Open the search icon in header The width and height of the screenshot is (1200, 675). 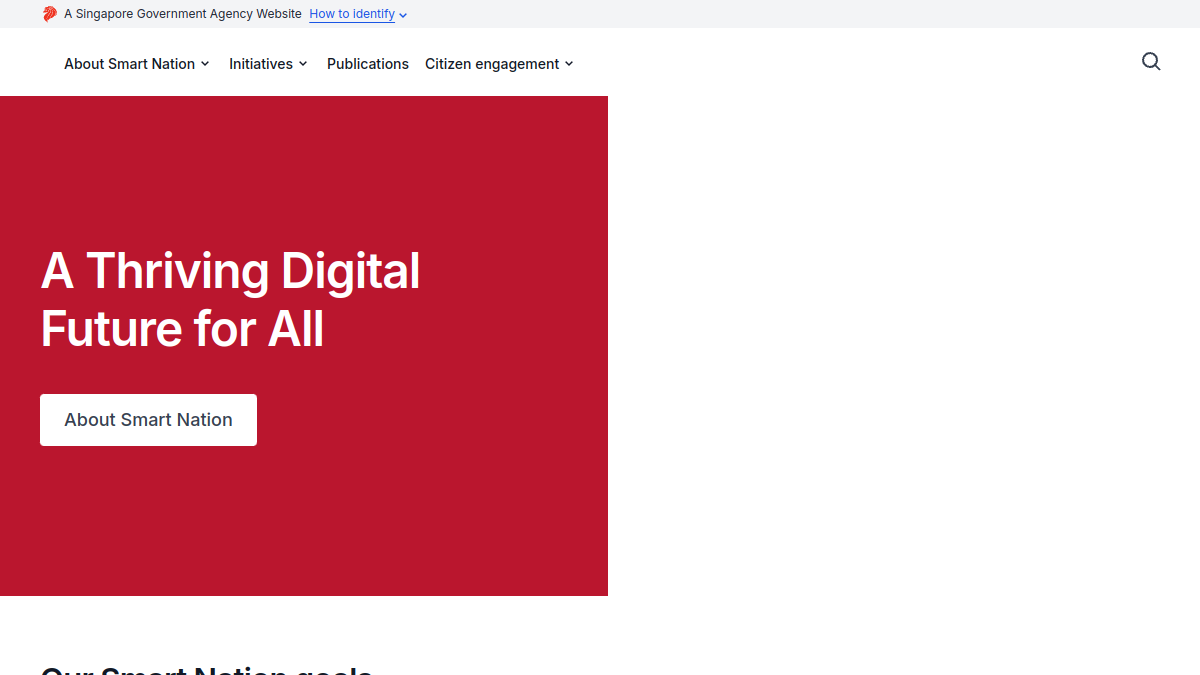point(1151,62)
